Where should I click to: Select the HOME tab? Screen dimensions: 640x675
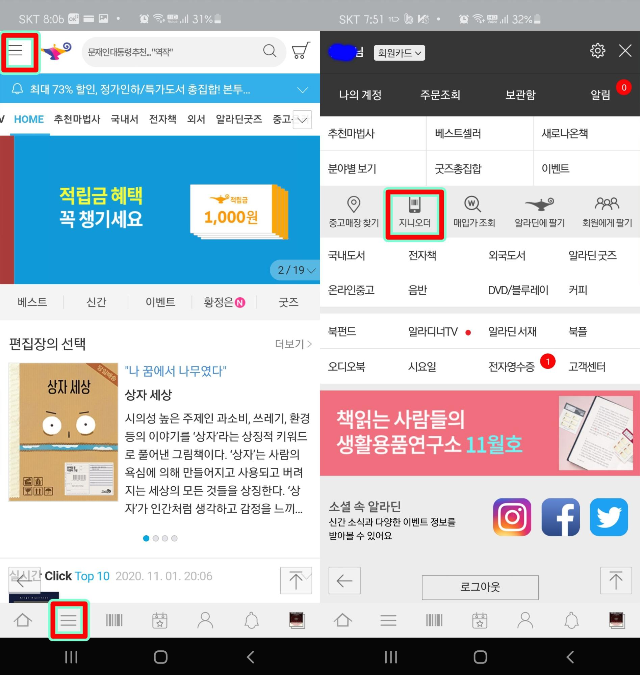[x=29, y=119]
